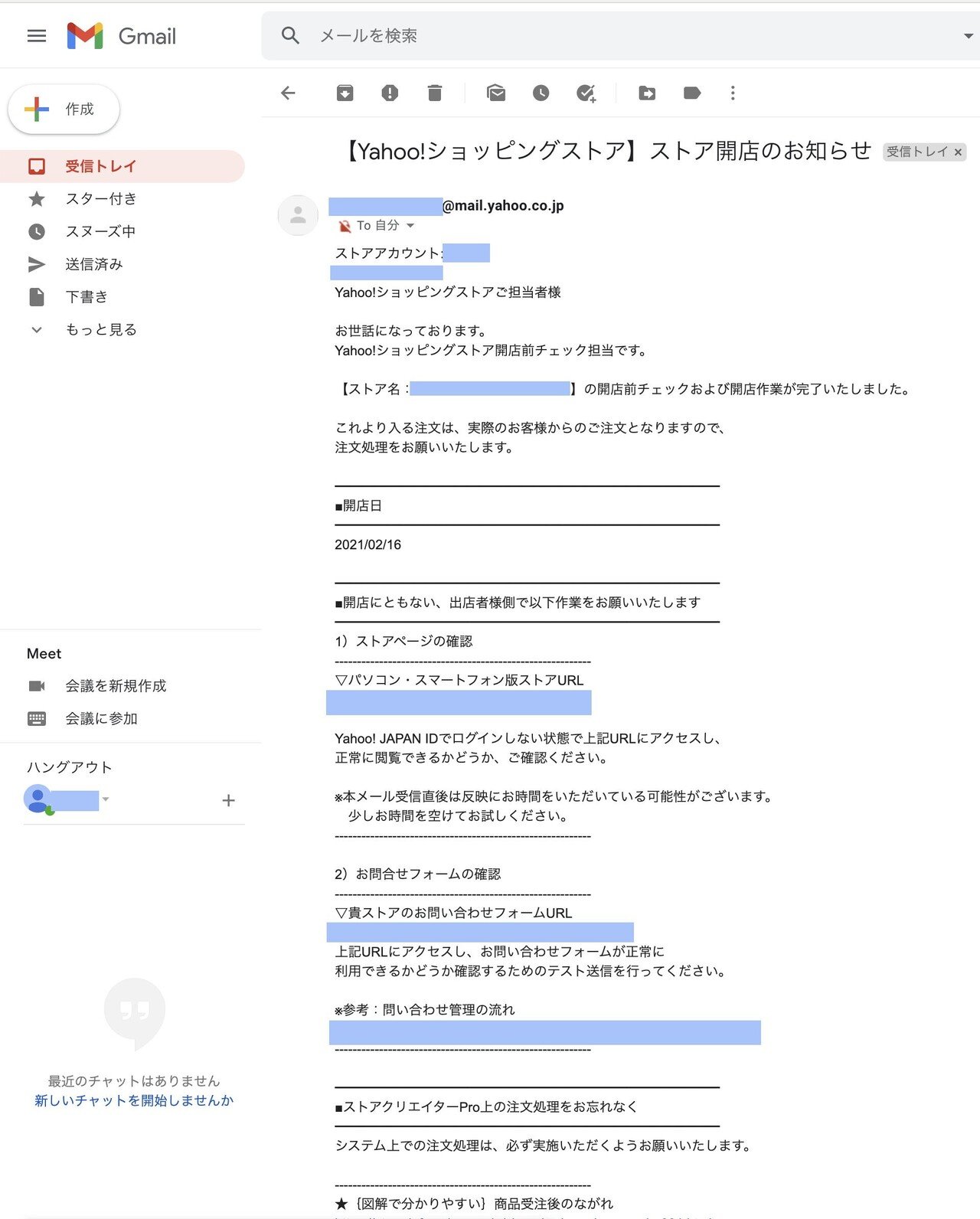Screen dimensions: 980x1219
Task: Click the 問い合わせ管理の流れ reference link
Action: coord(545,1032)
